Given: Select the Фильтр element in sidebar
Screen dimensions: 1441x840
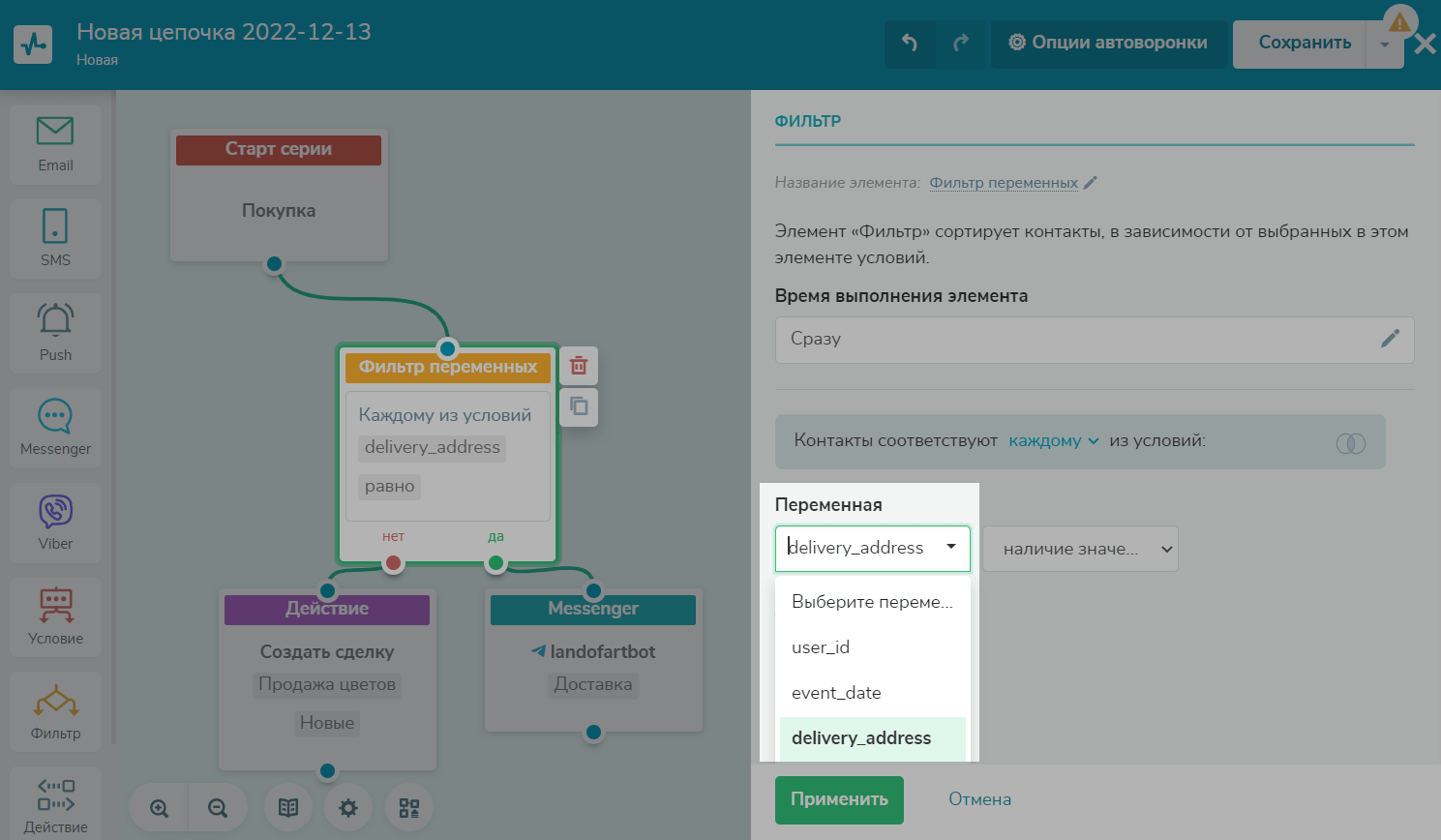Looking at the screenshot, I should (55, 711).
